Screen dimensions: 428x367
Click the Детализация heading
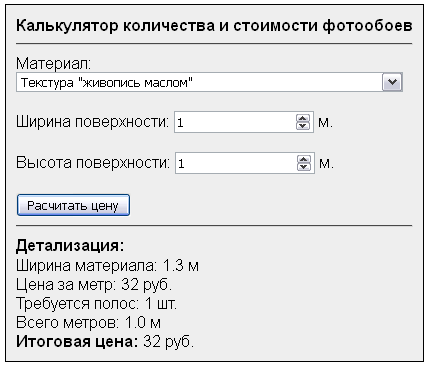(70, 245)
